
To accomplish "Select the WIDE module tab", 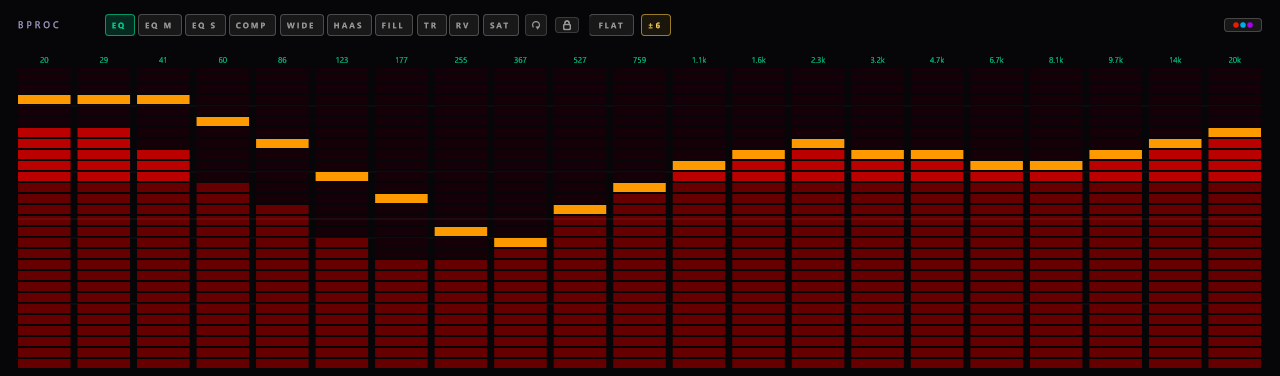I will click(302, 25).
